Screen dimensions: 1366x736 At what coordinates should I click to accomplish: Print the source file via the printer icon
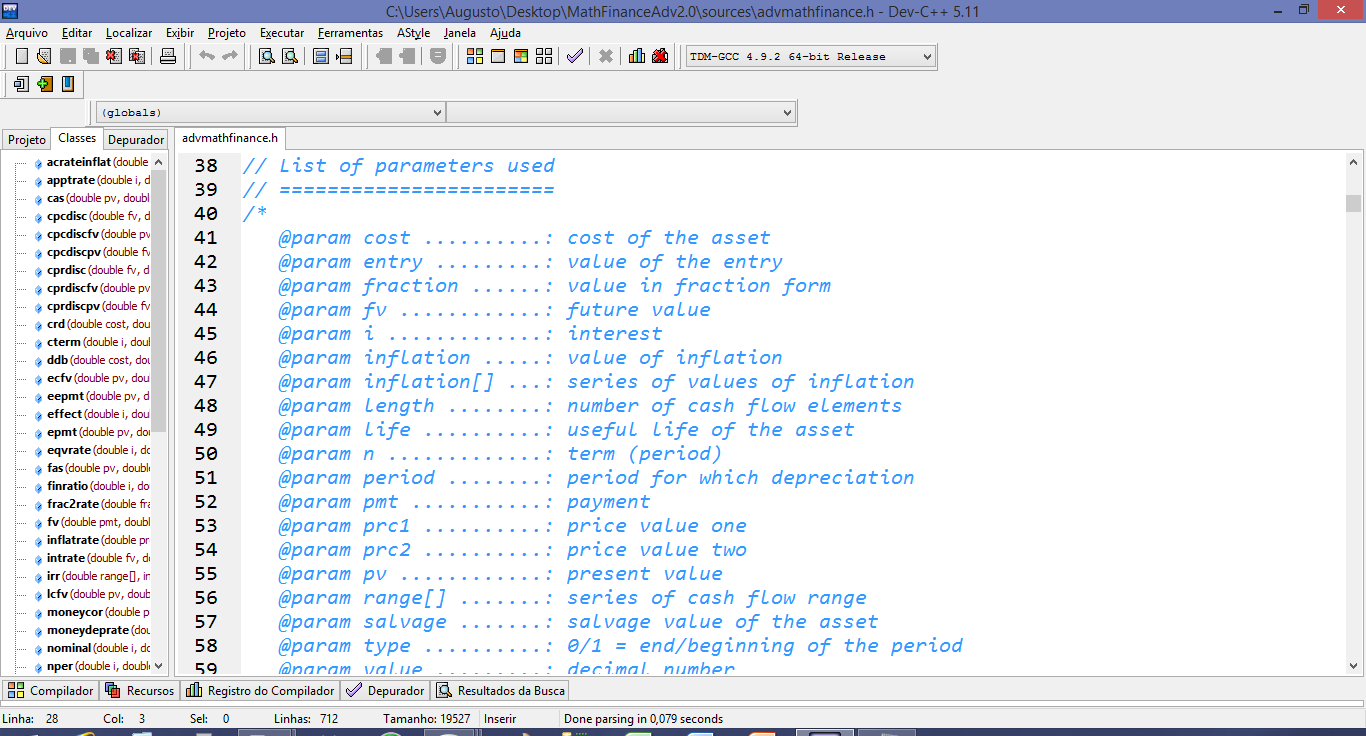(169, 56)
